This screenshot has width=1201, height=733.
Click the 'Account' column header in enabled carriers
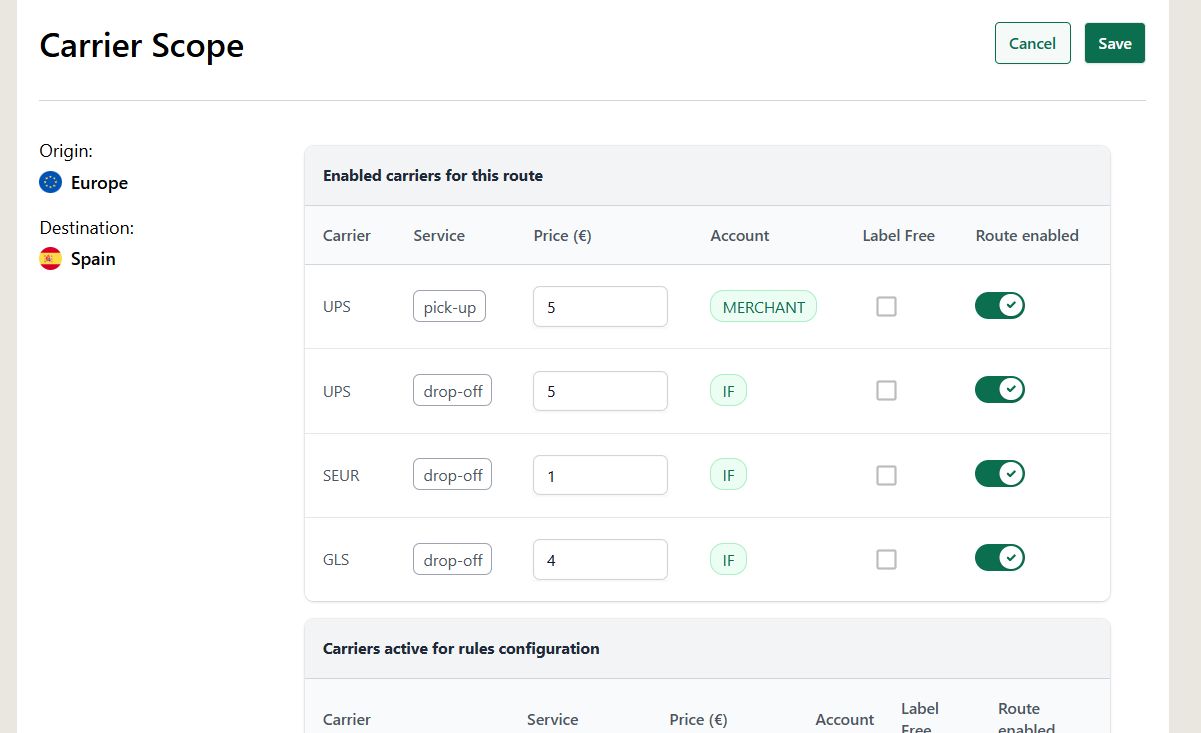pos(740,236)
